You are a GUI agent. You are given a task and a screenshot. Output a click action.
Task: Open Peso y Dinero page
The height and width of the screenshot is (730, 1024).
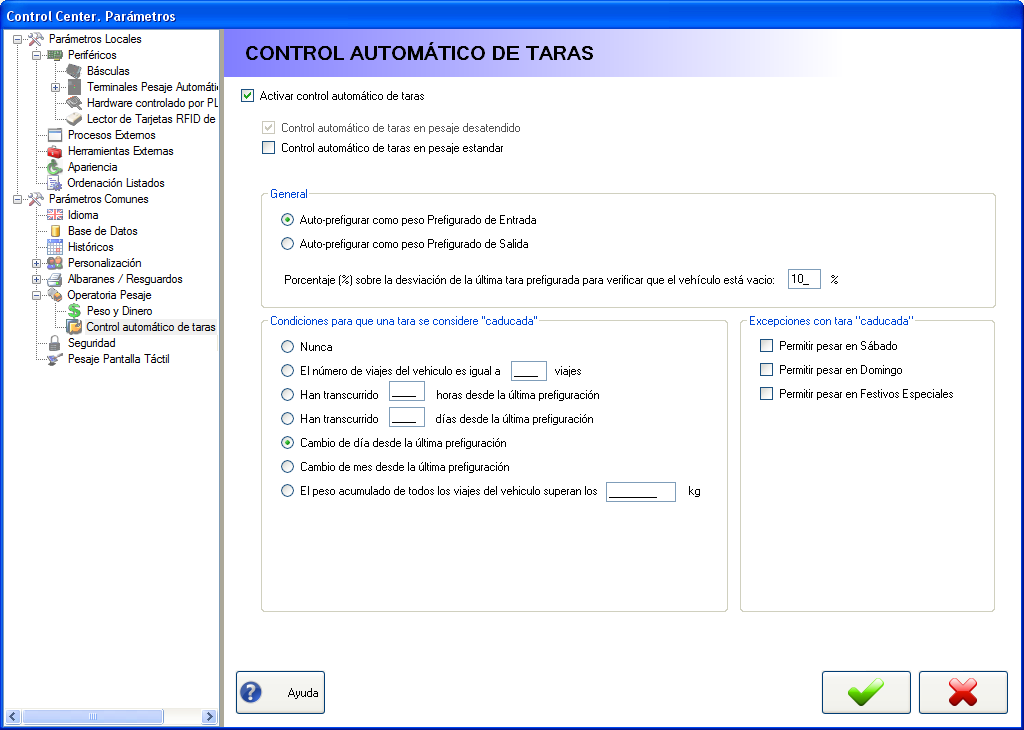(x=120, y=311)
